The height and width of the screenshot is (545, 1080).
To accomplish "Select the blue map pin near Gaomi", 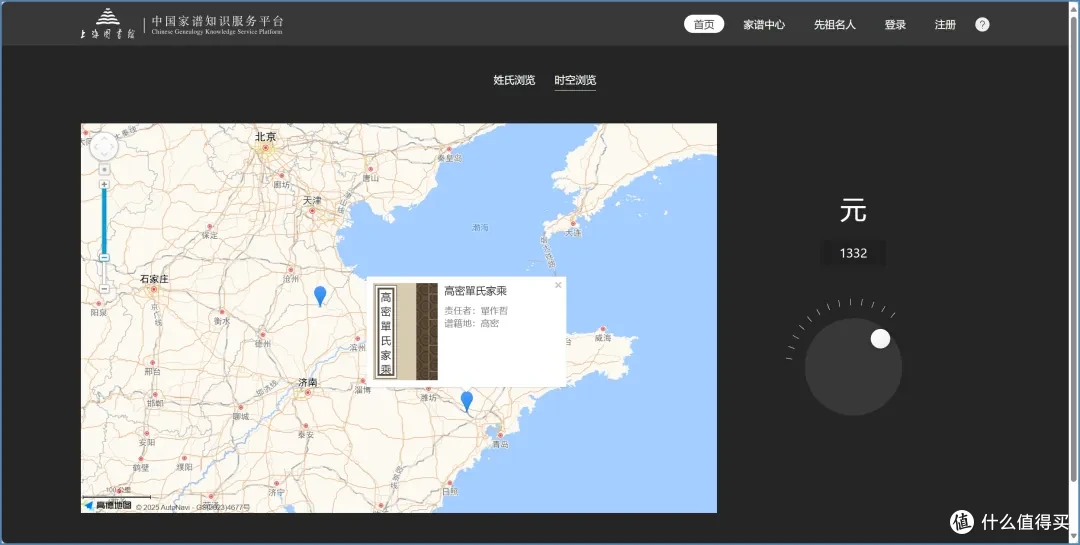I will (x=466, y=402).
